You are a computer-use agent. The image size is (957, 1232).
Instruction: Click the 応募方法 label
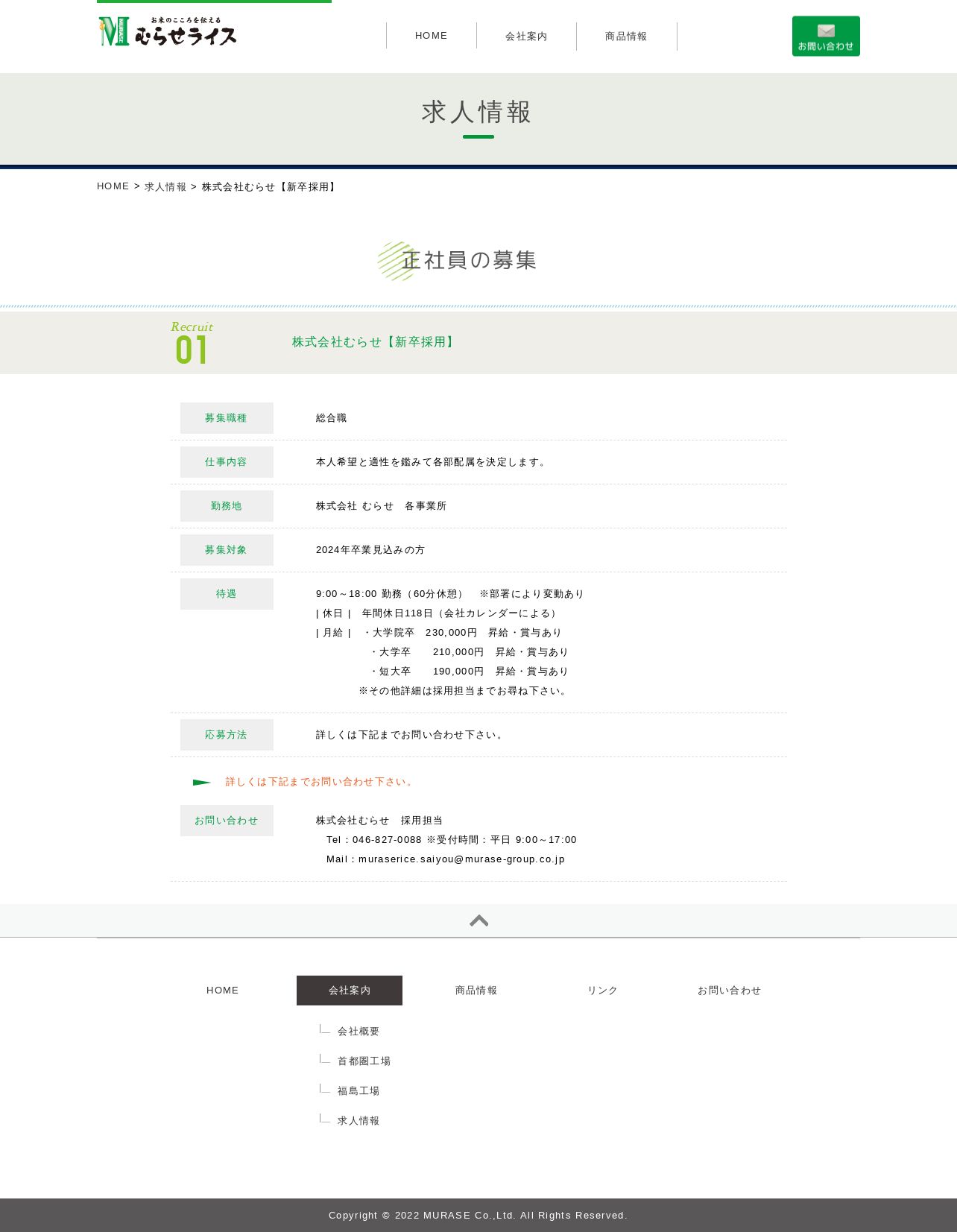point(227,735)
